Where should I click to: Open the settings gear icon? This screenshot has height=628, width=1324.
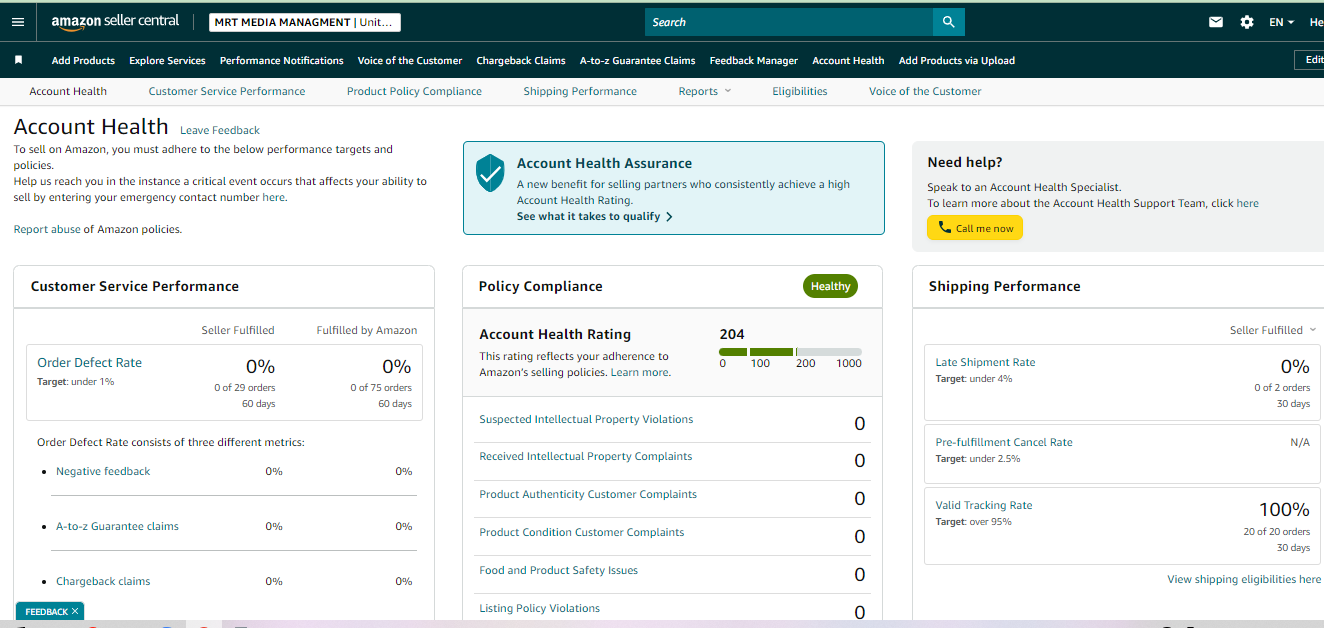click(x=1247, y=22)
